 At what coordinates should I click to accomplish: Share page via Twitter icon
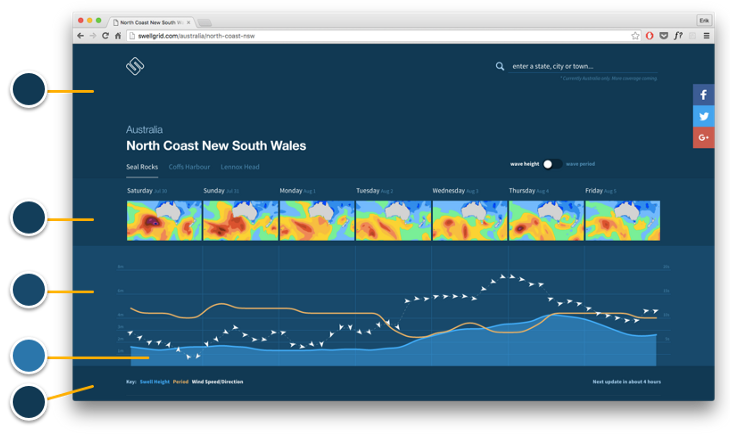[703, 116]
